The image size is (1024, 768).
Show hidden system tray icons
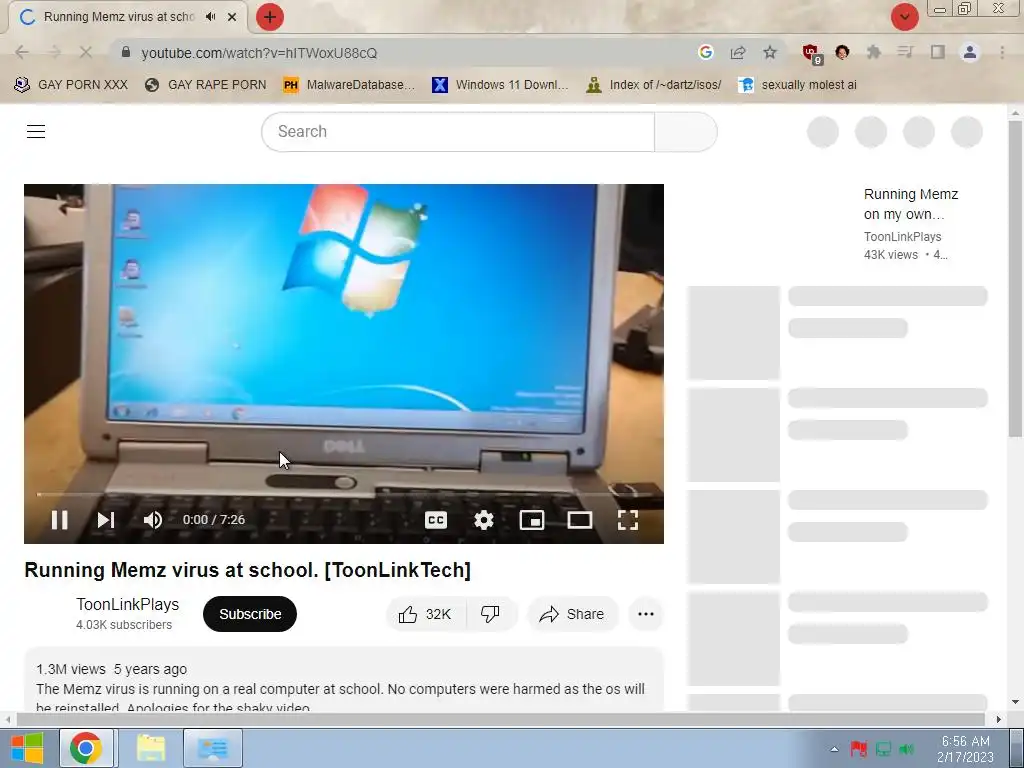[x=834, y=749]
